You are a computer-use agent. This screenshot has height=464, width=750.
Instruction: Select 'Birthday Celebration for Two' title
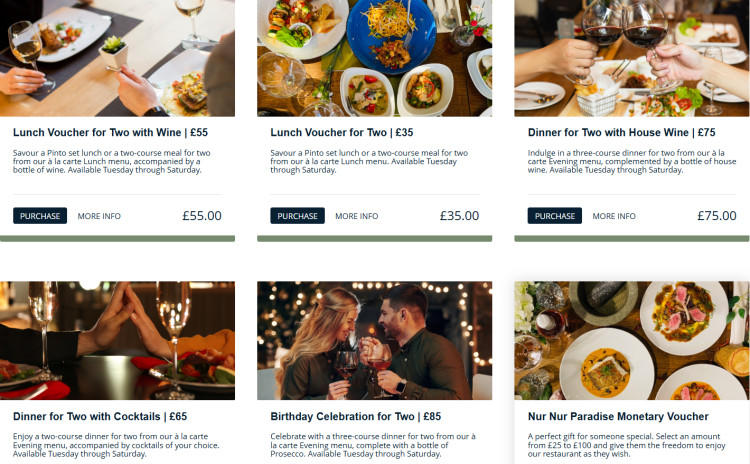(355, 417)
